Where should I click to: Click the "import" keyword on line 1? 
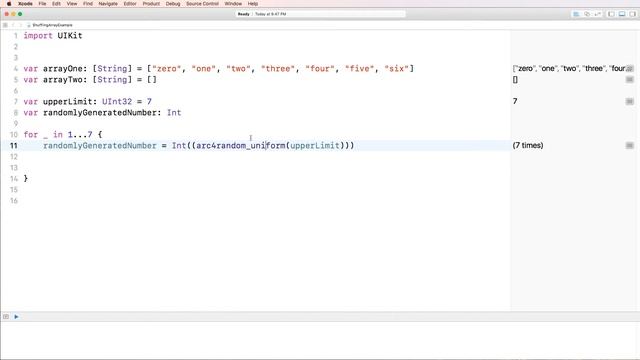[38, 36]
